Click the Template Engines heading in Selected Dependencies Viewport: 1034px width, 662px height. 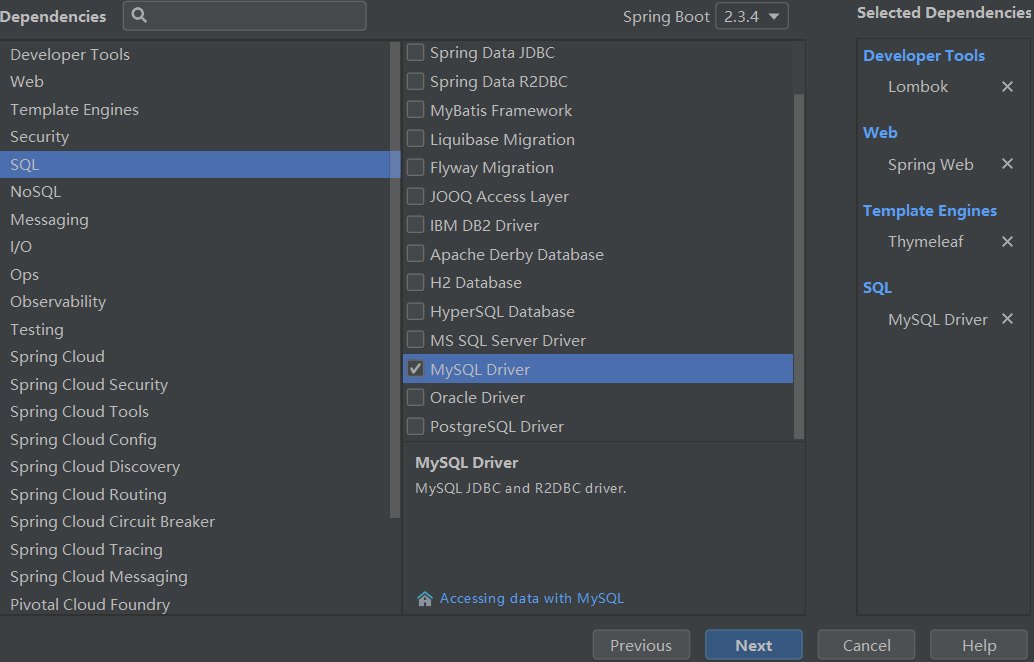930,210
